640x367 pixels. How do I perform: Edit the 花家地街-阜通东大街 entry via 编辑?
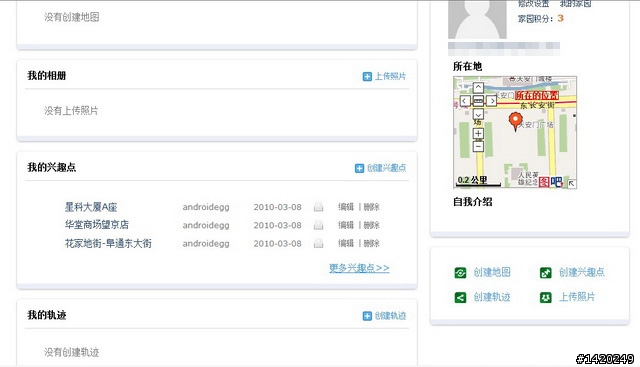[x=346, y=243]
